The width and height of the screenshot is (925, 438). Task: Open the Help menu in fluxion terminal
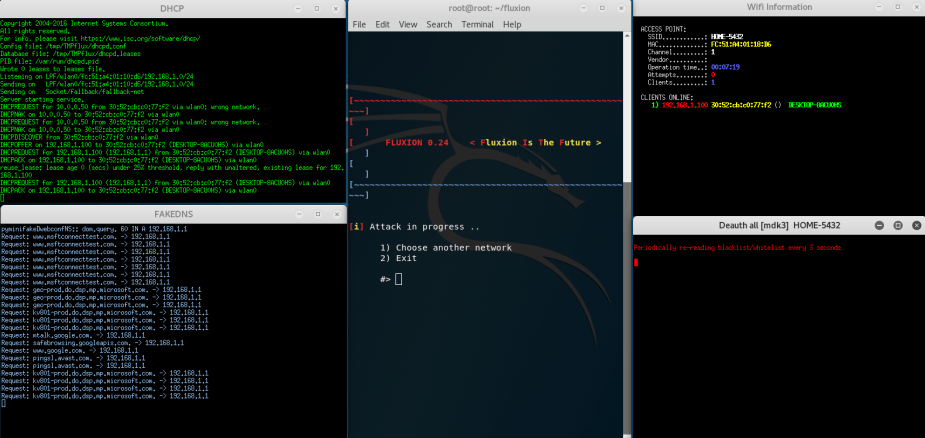pyautogui.click(x=512, y=24)
